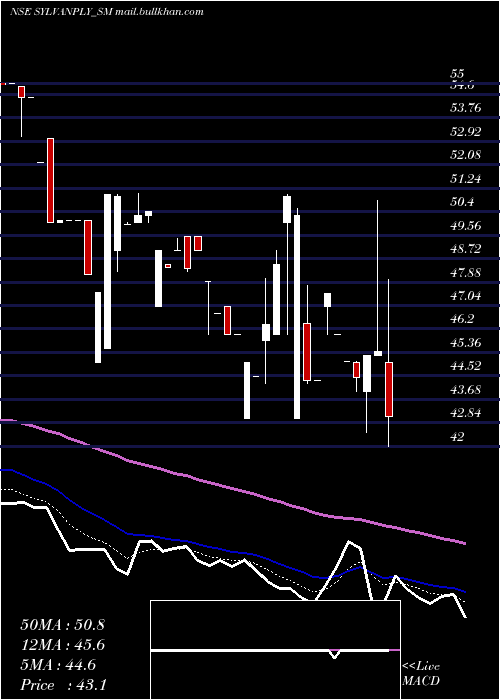Click the 53.76 price axis label
Screen dimensions: 500x700
tap(466, 108)
